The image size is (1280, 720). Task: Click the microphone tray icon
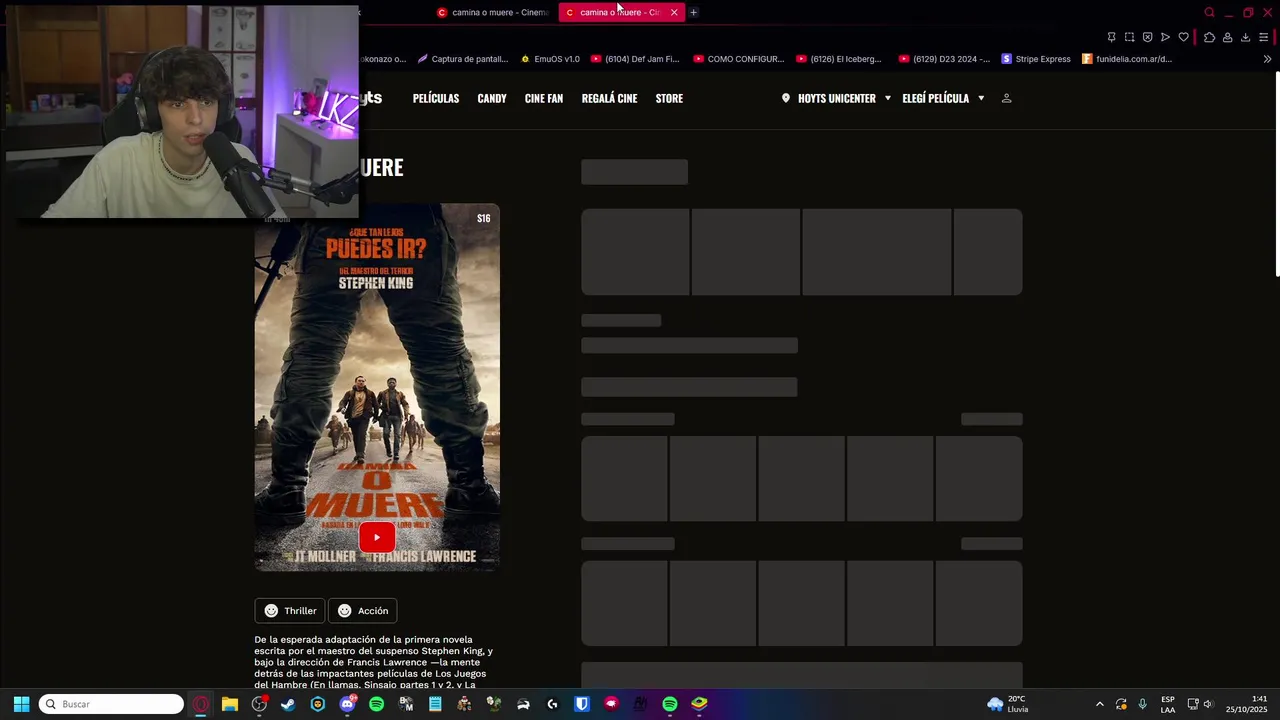1142,704
